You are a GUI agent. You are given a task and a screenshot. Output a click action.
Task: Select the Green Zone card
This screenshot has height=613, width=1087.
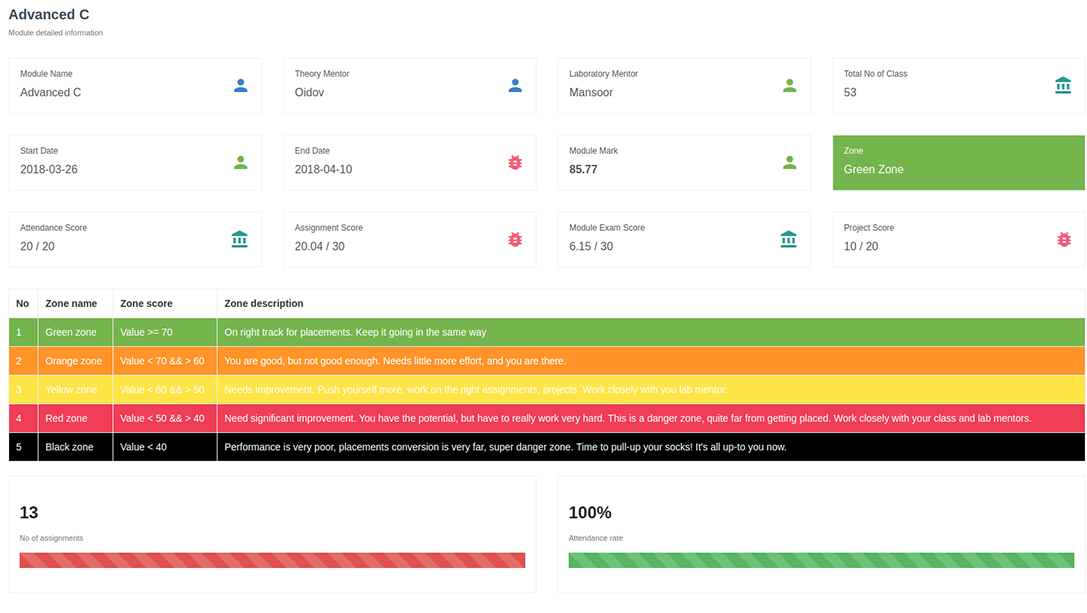tap(958, 162)
